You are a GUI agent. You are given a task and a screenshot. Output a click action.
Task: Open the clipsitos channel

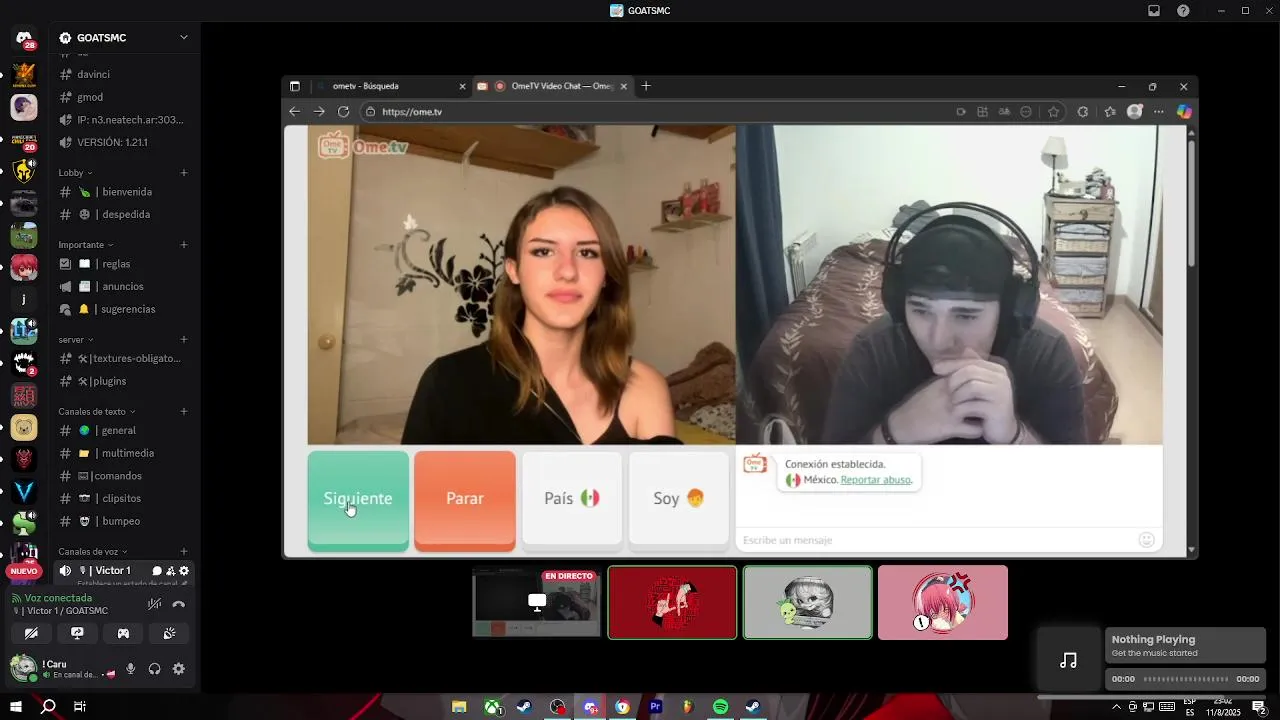pyautogui.click(x=123, y=499)
